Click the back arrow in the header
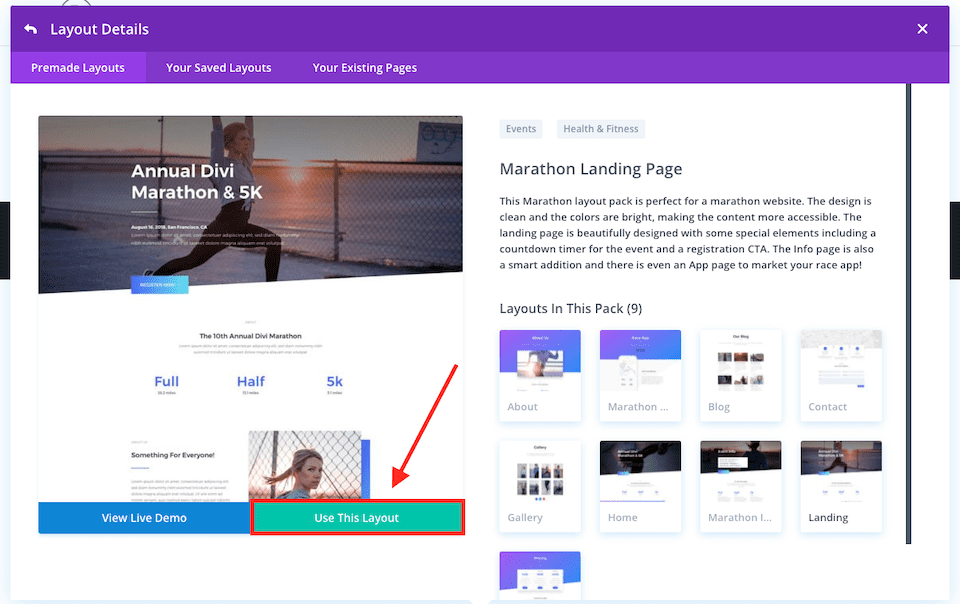Viewport: 960px width, 604px height. click(27, 28)
